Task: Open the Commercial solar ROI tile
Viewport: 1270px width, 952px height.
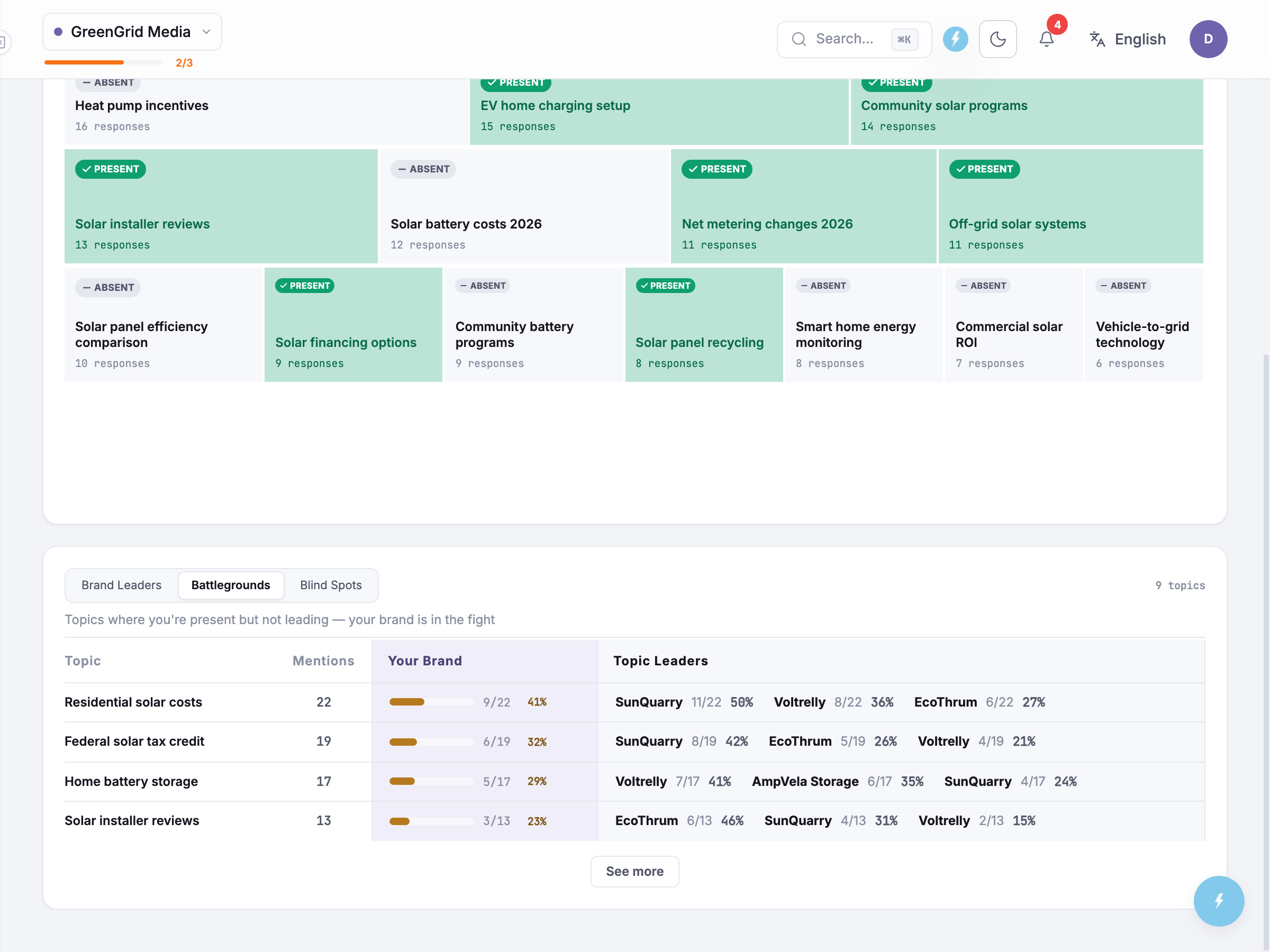Action: 1013,324
